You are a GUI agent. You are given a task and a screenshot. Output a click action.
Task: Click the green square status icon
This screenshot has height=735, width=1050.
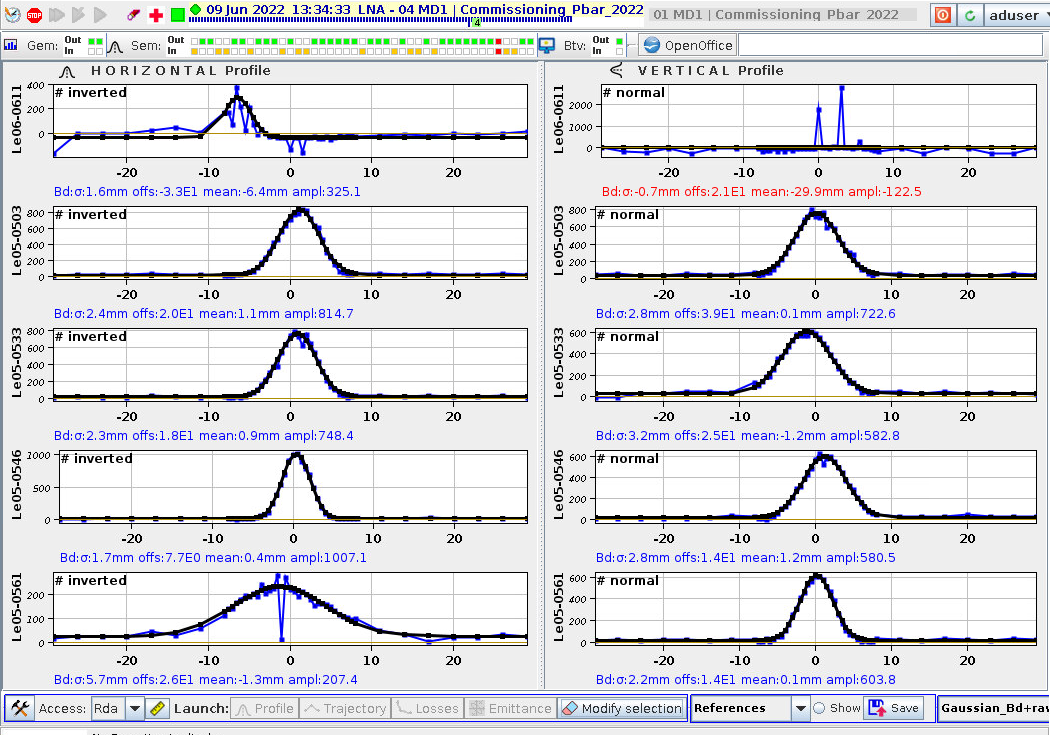(x=177, y=15)
